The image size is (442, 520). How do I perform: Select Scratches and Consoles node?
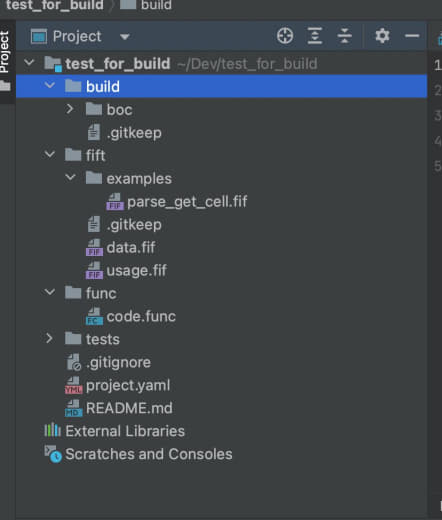138,454
